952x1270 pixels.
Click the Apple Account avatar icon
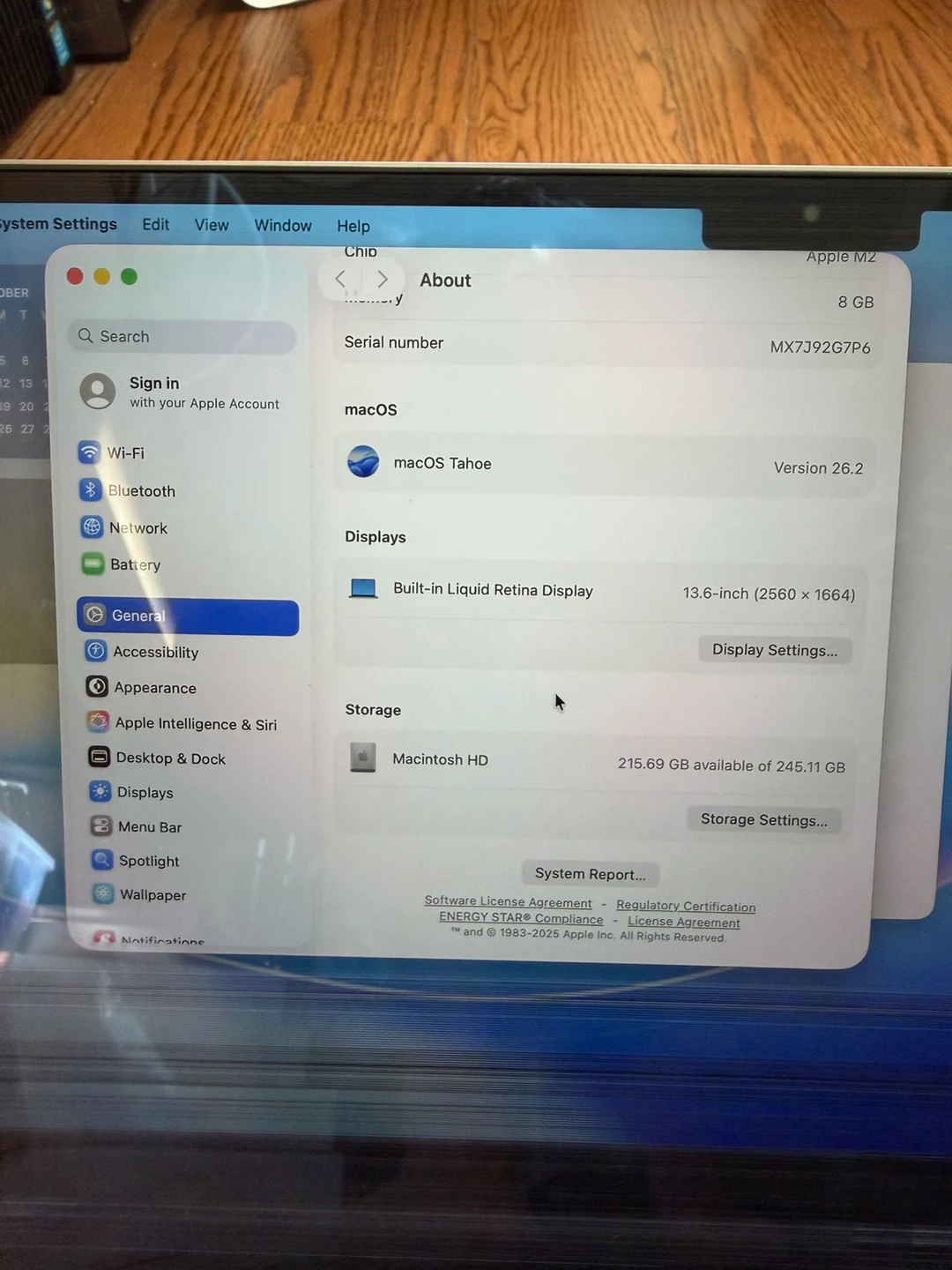click(x=98, y=391)
